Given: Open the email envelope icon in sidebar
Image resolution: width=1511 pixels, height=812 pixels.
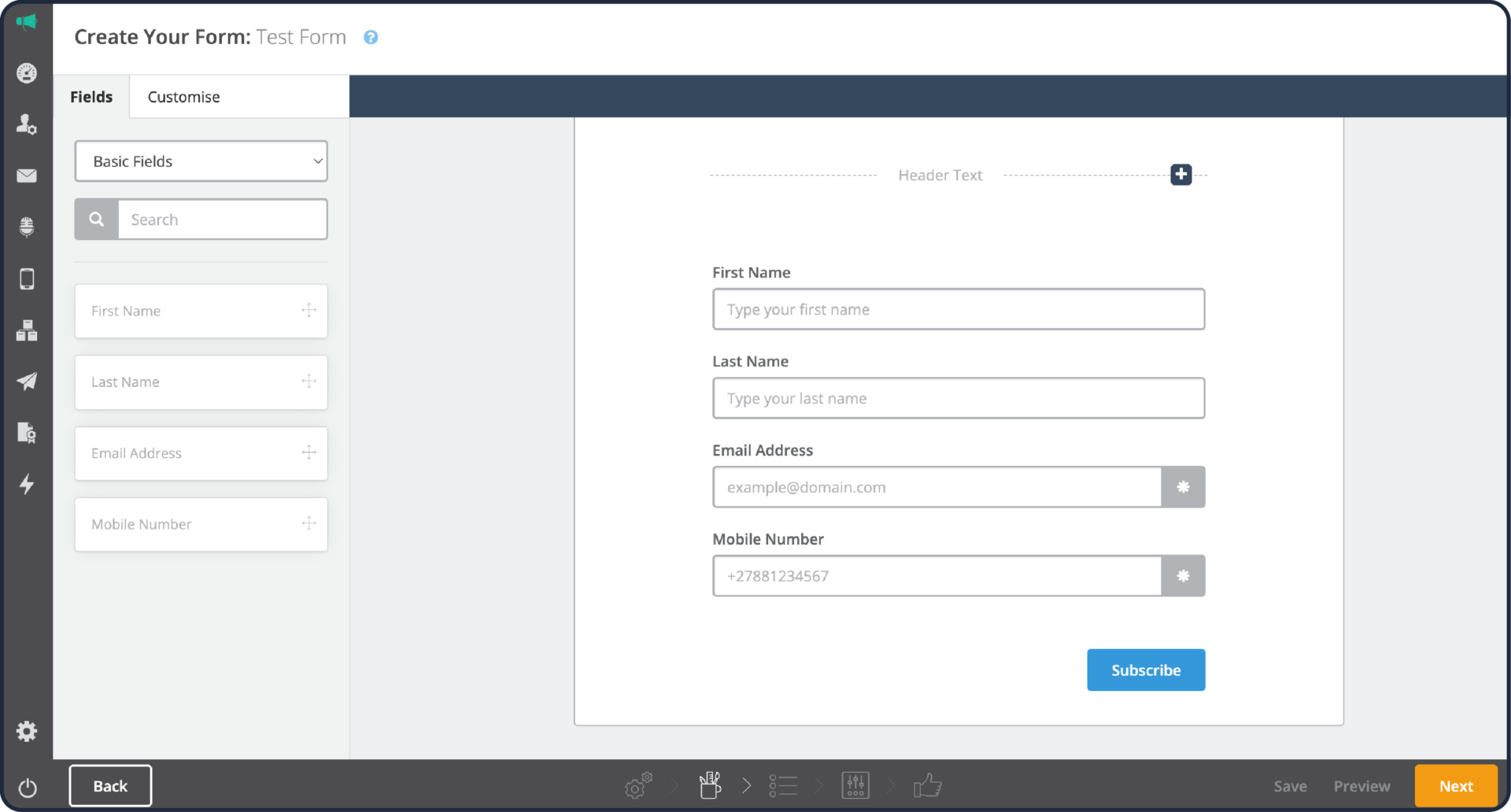Looking at the screenshot, I should tap(26, 175).
